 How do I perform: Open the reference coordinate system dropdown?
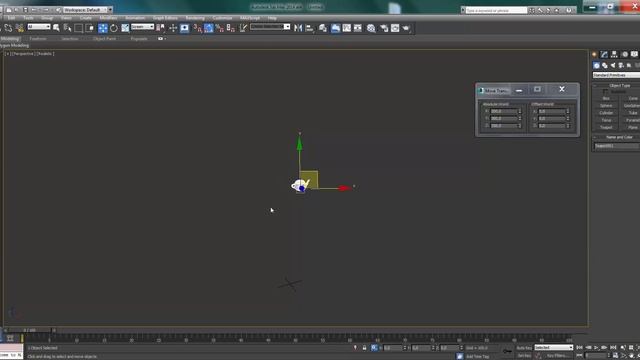click(142, 27)
